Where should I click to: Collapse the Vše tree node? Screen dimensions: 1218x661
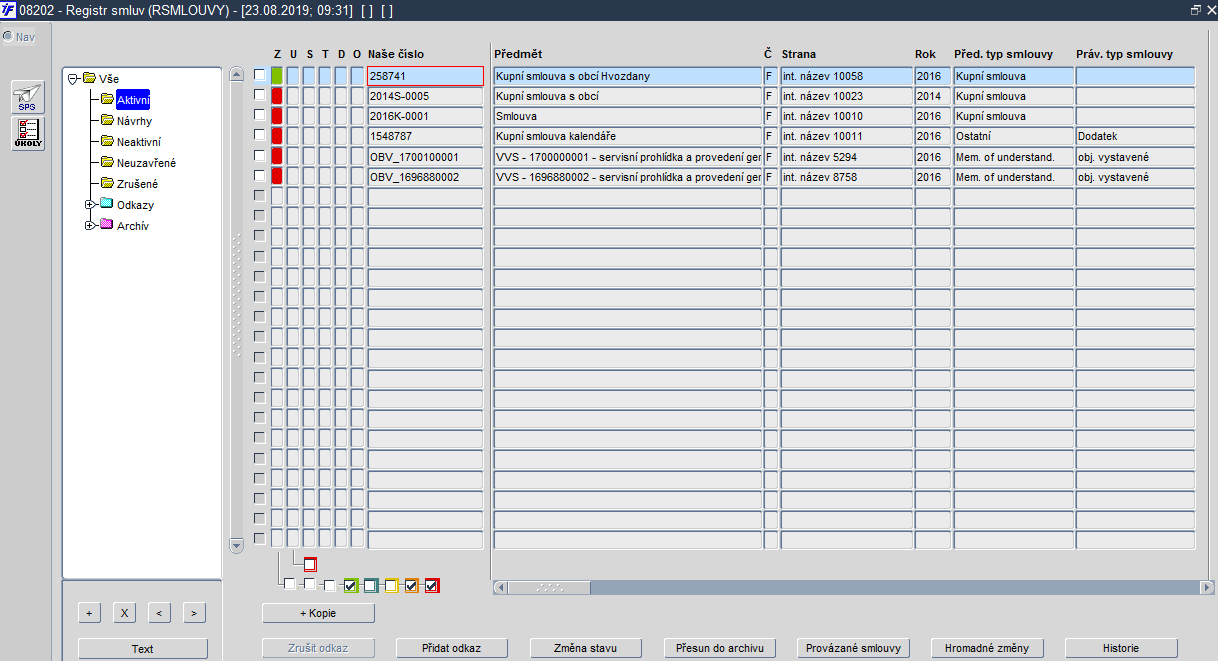[73, 78]
